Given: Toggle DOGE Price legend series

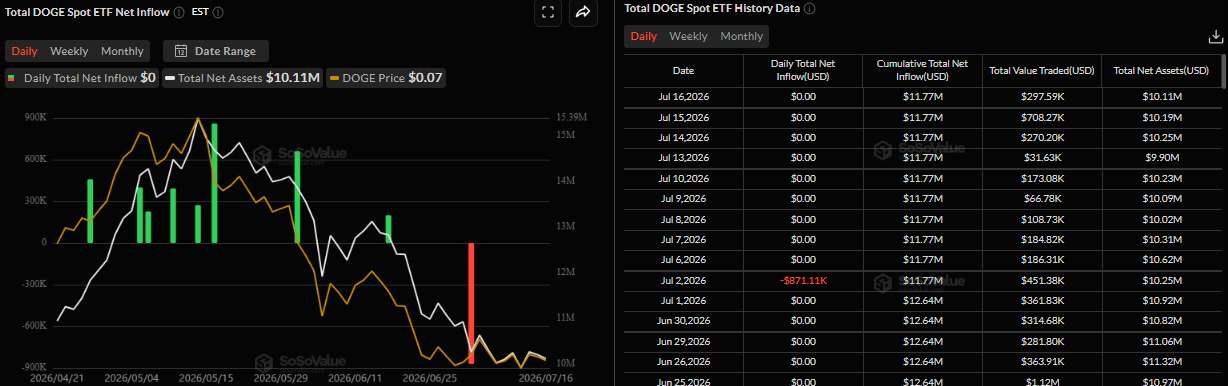Looking at the screenshot, I should coord(387,77).
